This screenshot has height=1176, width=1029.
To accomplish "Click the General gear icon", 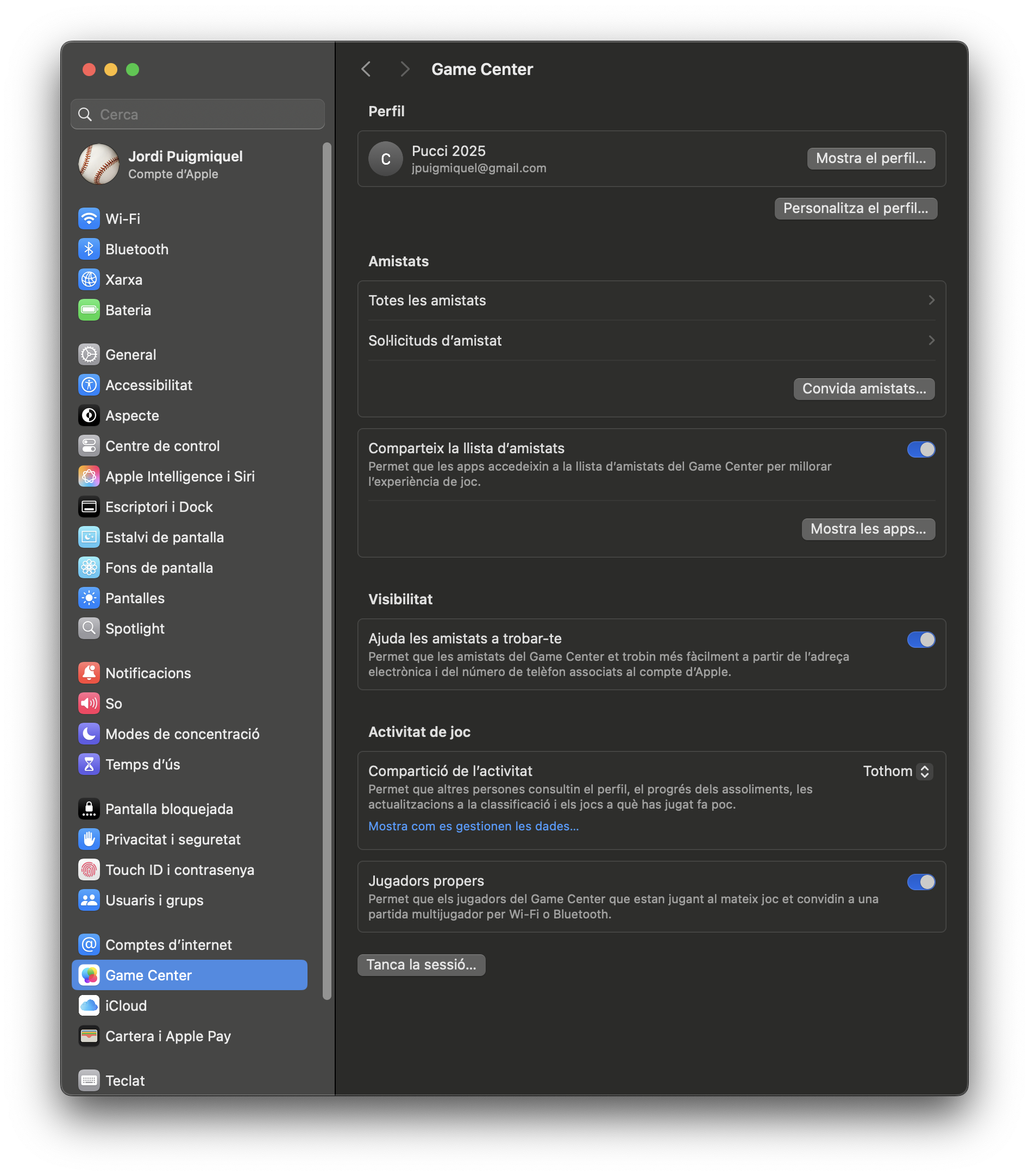I will coord(89,355).
